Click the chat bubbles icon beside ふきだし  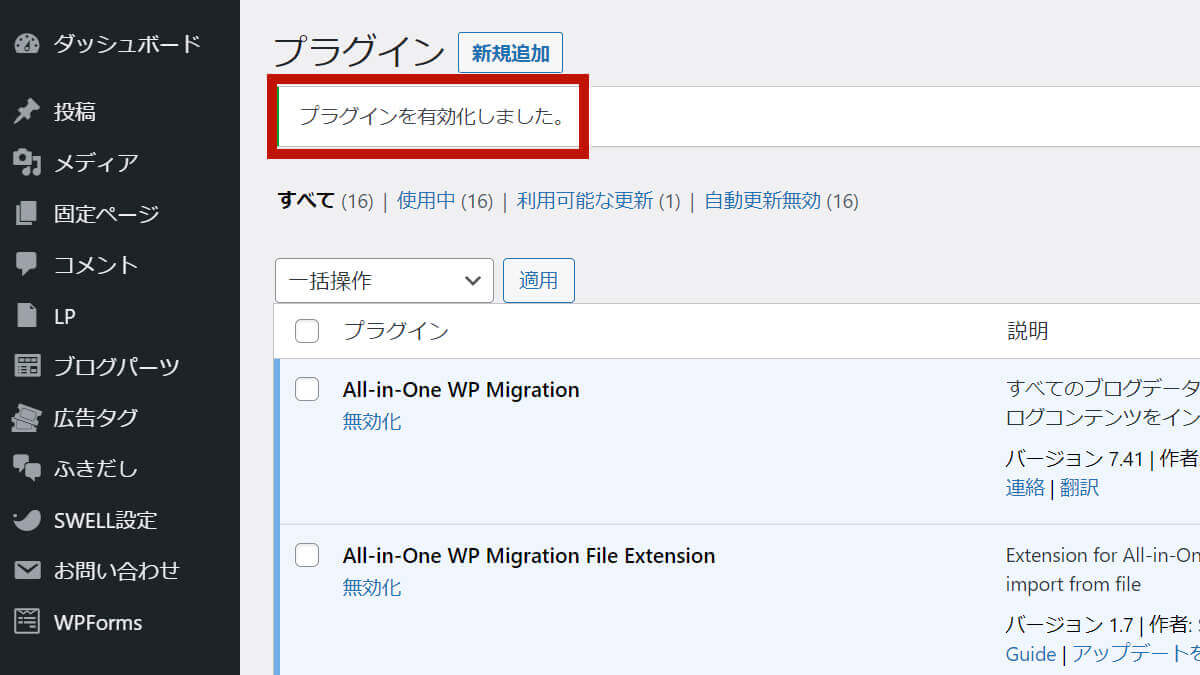click(x=26, y=469)
